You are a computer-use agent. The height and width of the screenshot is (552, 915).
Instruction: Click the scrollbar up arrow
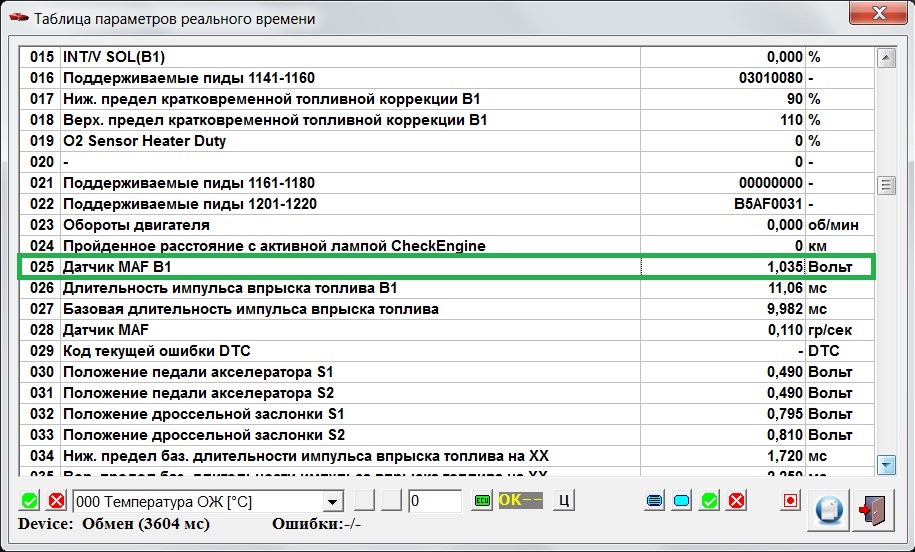tap(886, 57)
